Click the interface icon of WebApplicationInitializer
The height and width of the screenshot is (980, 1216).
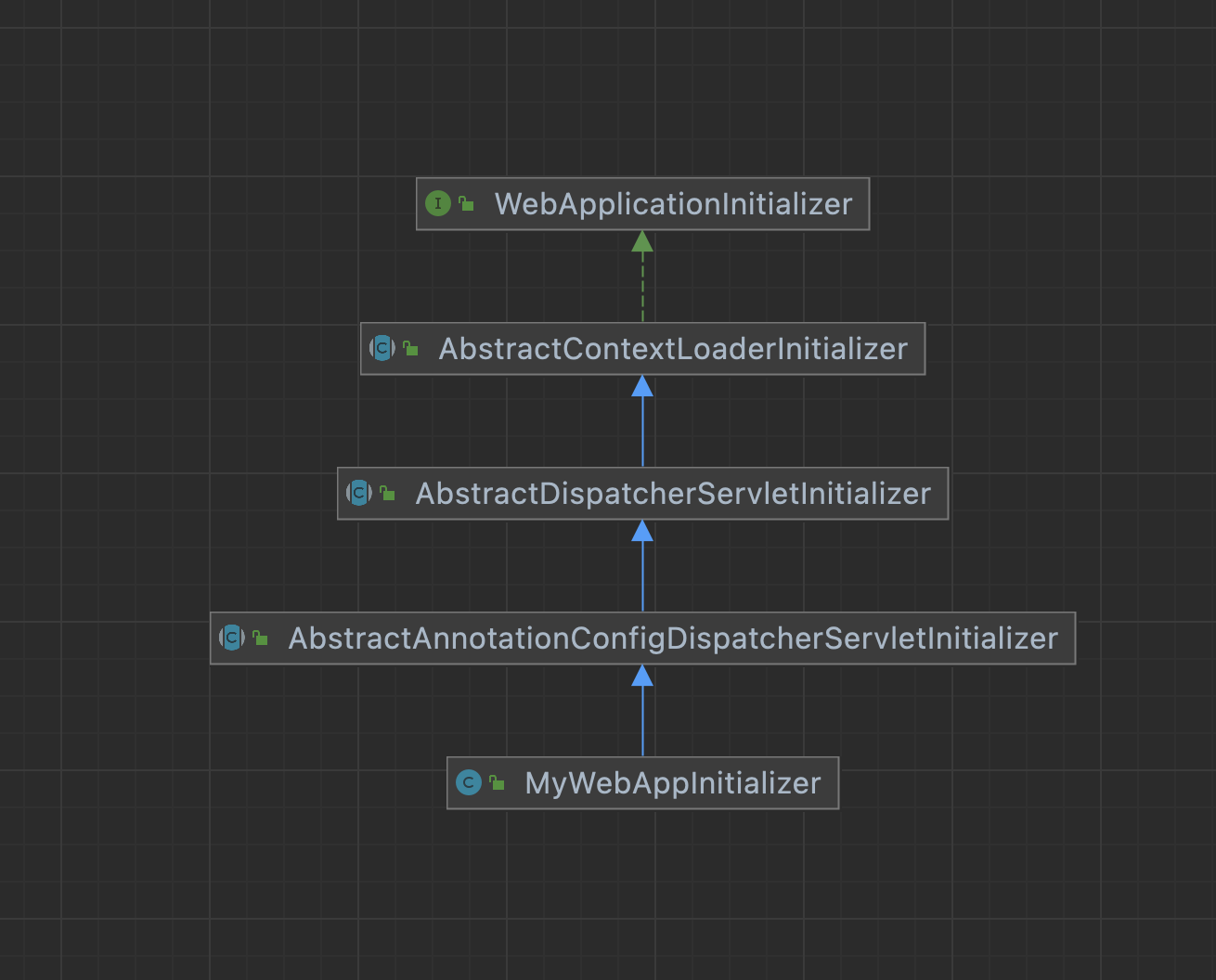click(x=437, y=203)
